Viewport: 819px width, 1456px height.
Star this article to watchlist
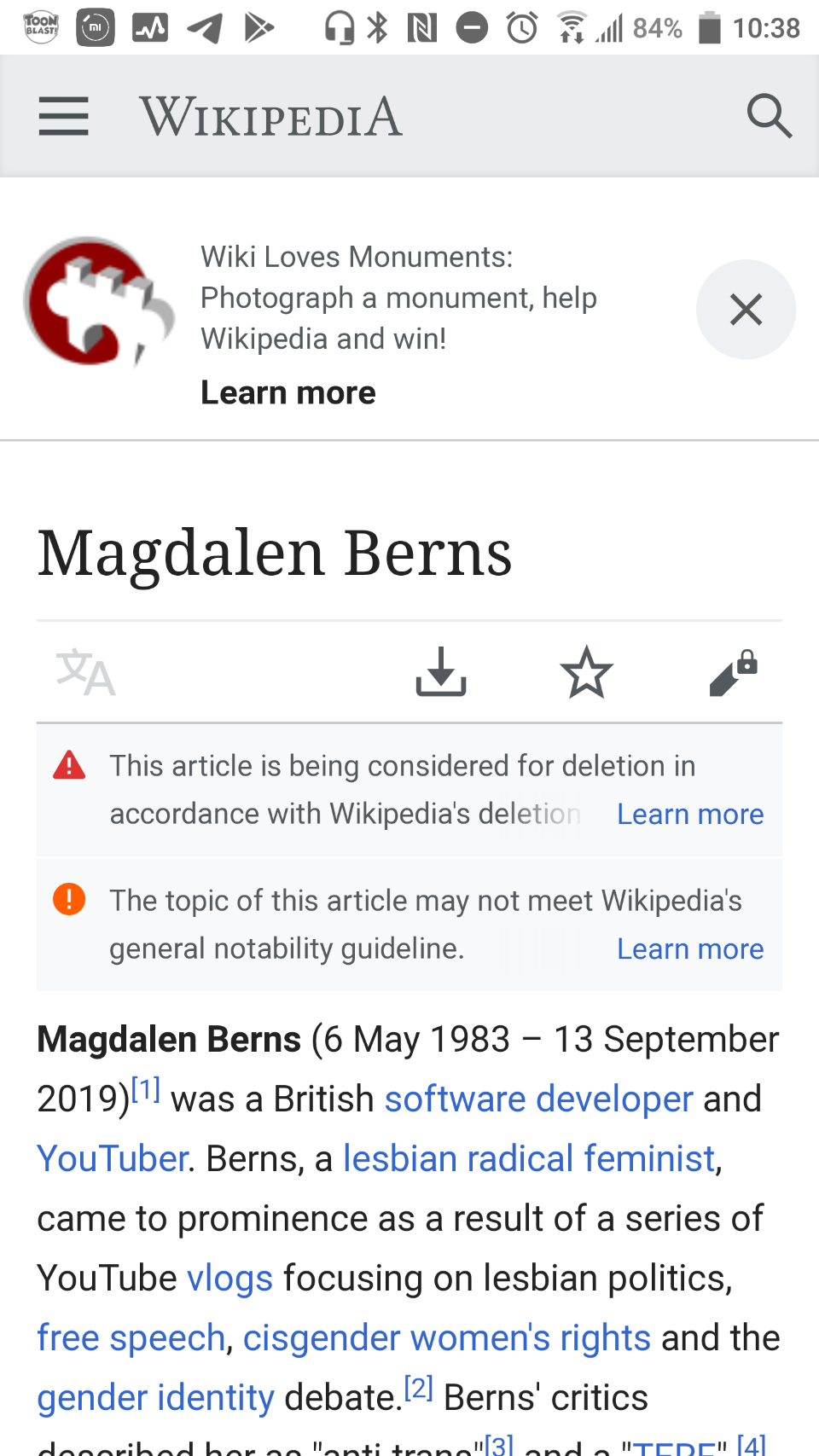[587, 672]
